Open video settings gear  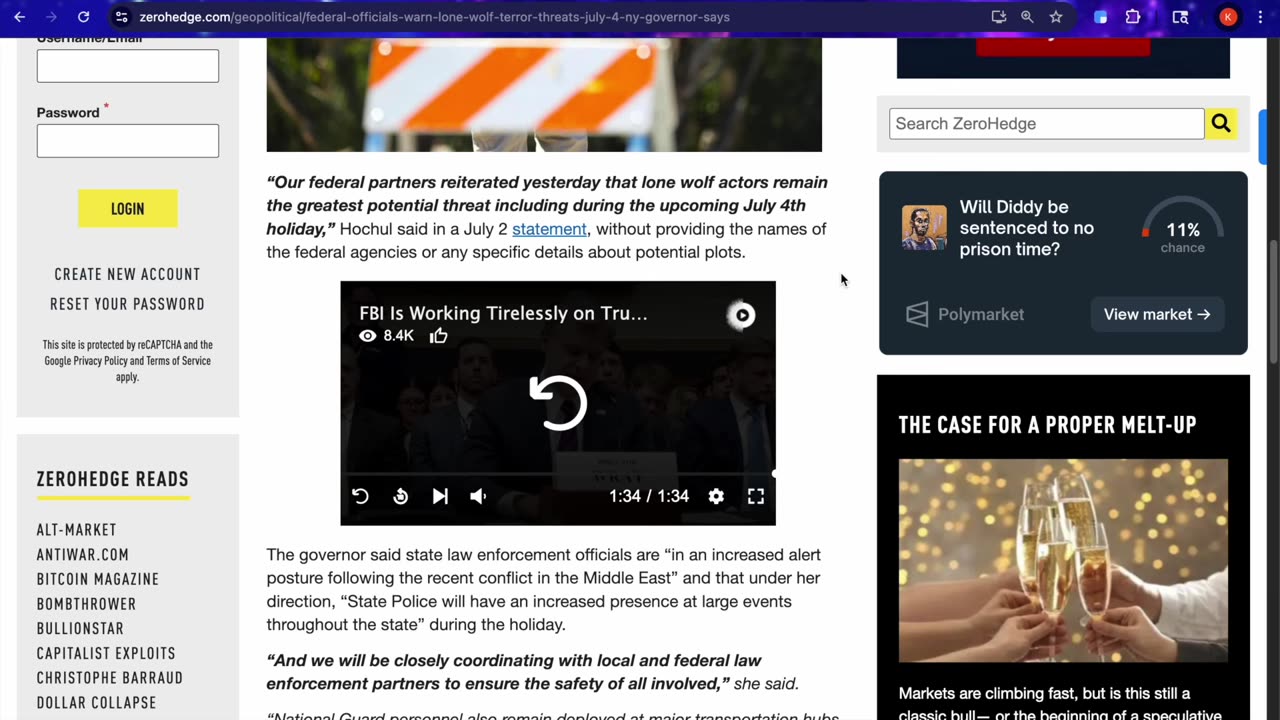click(716, 496)
